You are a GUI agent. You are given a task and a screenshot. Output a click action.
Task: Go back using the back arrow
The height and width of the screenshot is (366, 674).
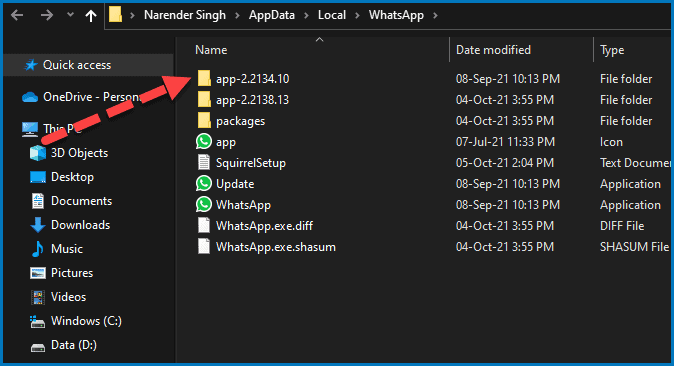17,15
